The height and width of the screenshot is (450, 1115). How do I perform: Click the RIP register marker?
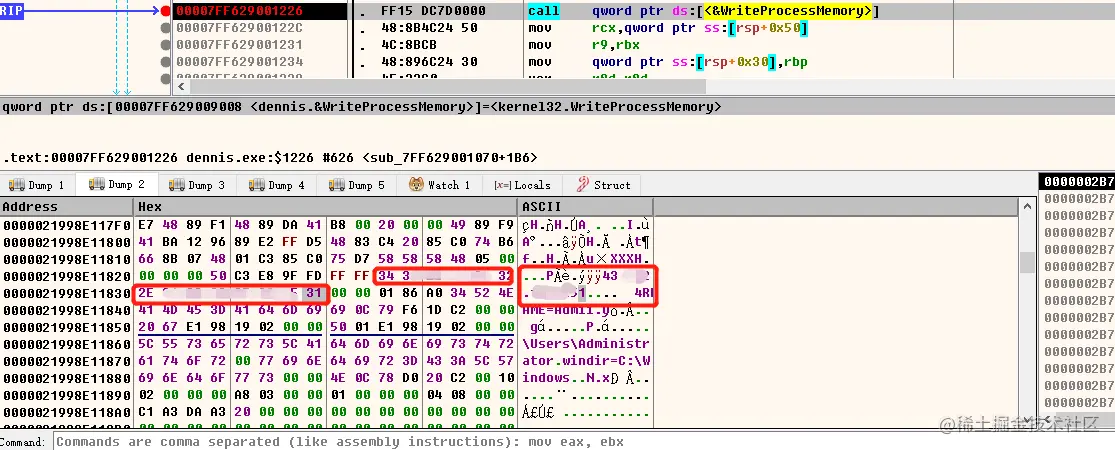pyautogui.click(x=12, y=11)
